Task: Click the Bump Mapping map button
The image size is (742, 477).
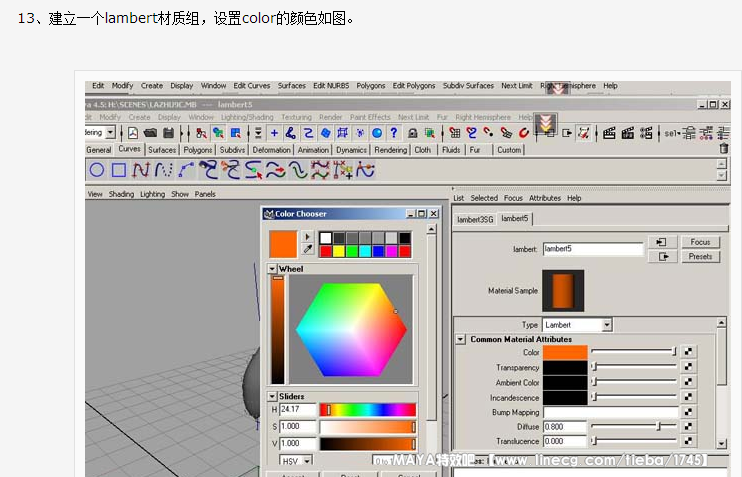Action: pos(688,412)
